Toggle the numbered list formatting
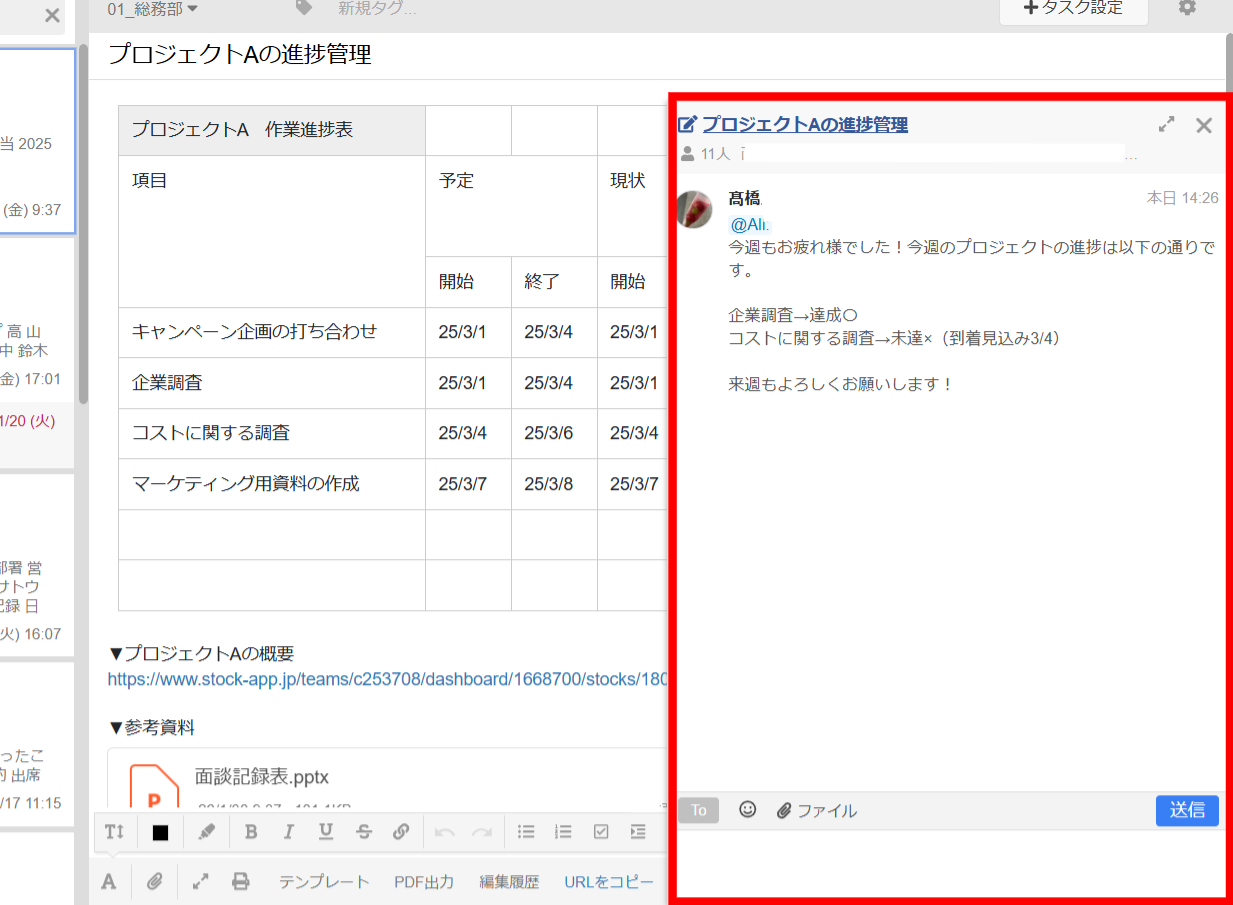 click(563, 831)
